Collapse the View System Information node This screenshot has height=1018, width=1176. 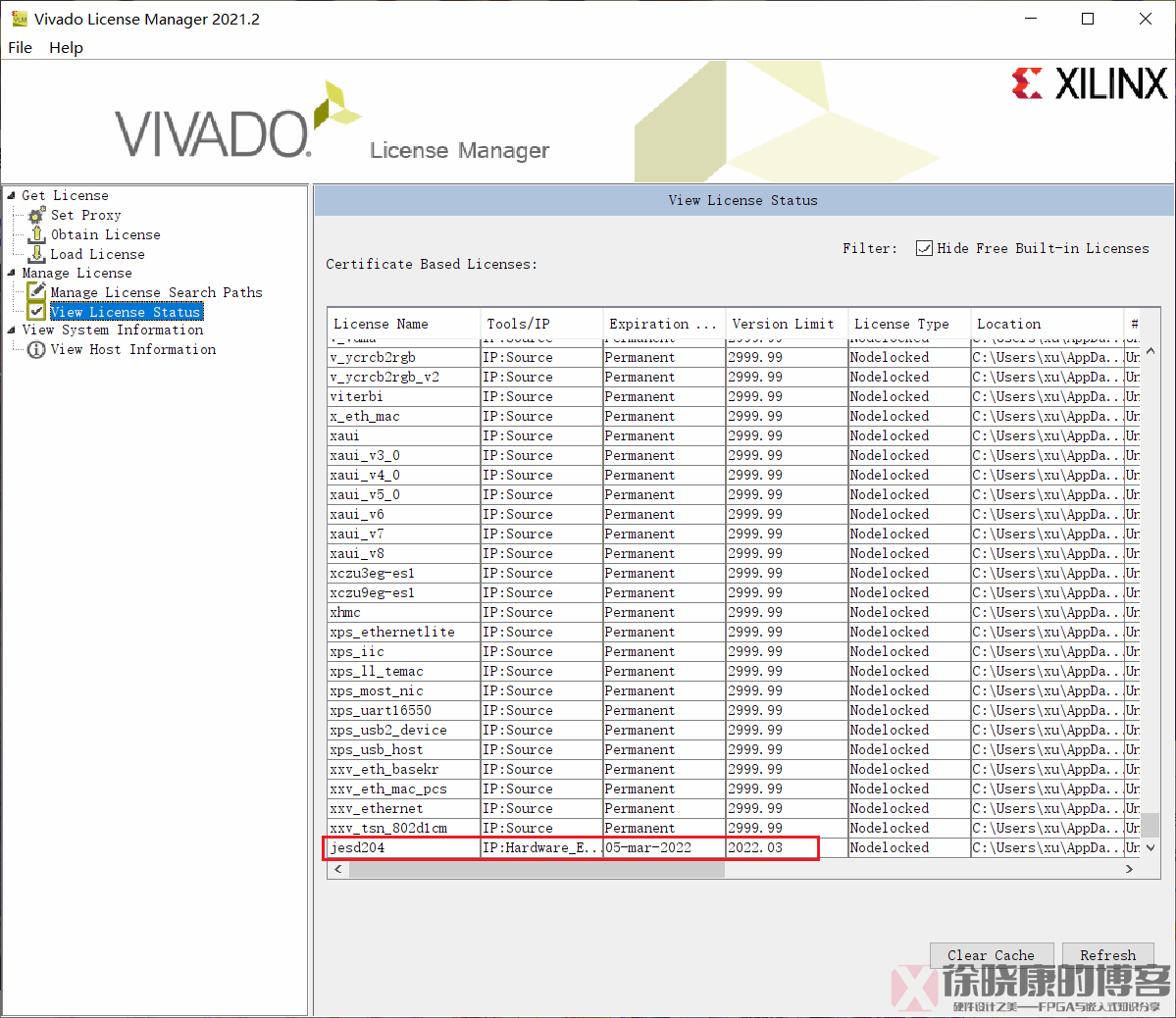coord(11,331)
